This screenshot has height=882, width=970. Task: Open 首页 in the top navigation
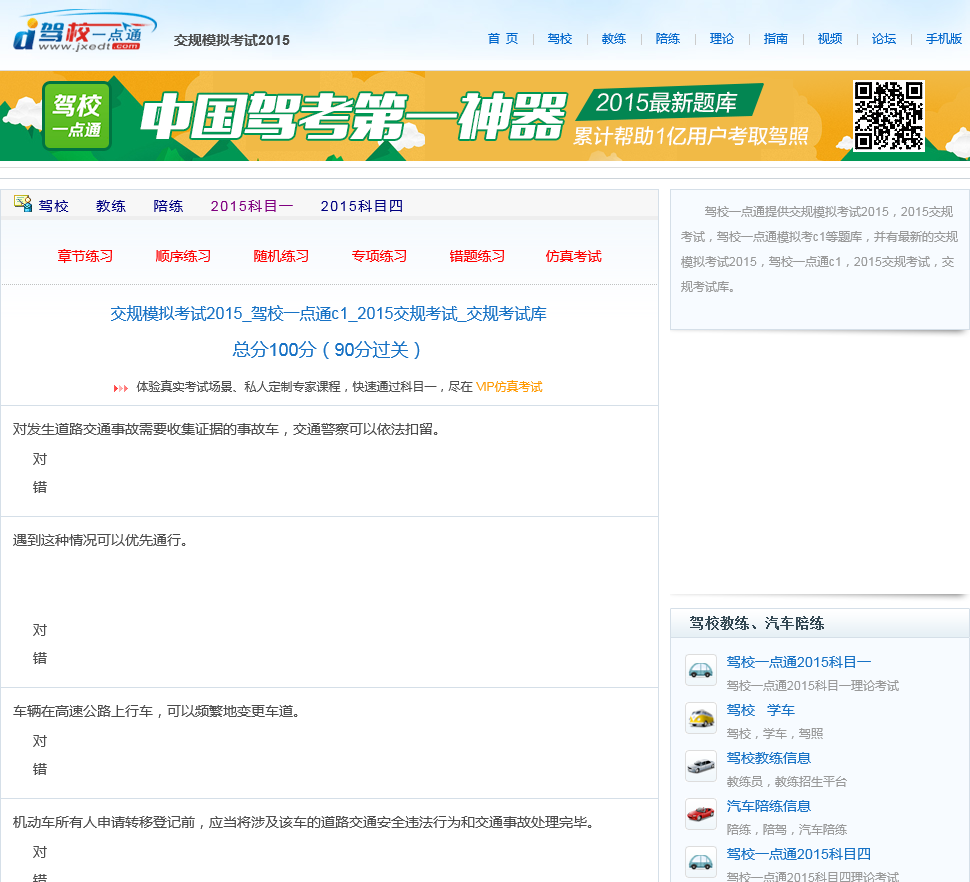[x=503, y=39]
